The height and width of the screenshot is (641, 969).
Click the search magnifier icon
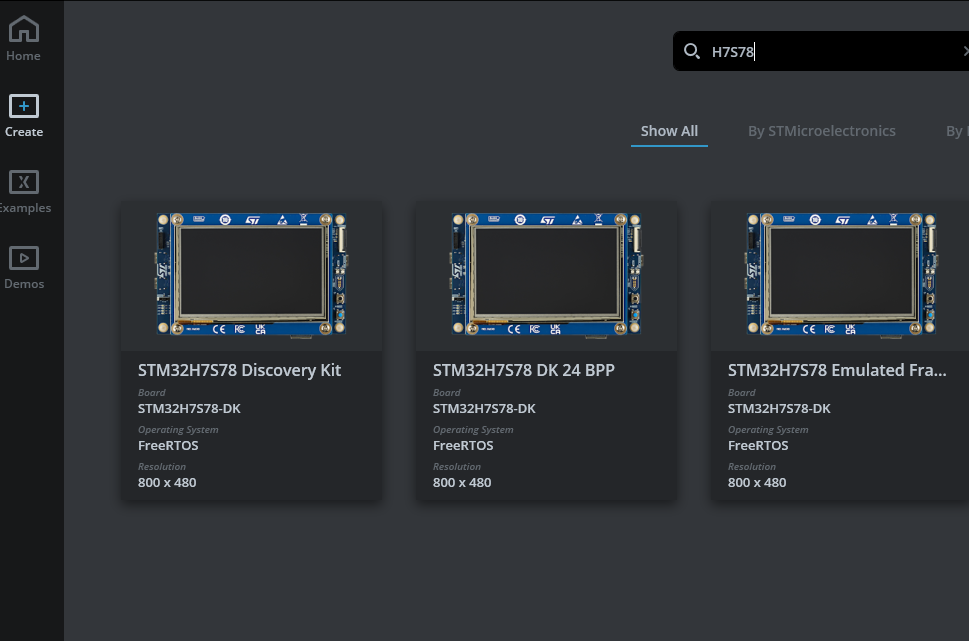point(691,51)
